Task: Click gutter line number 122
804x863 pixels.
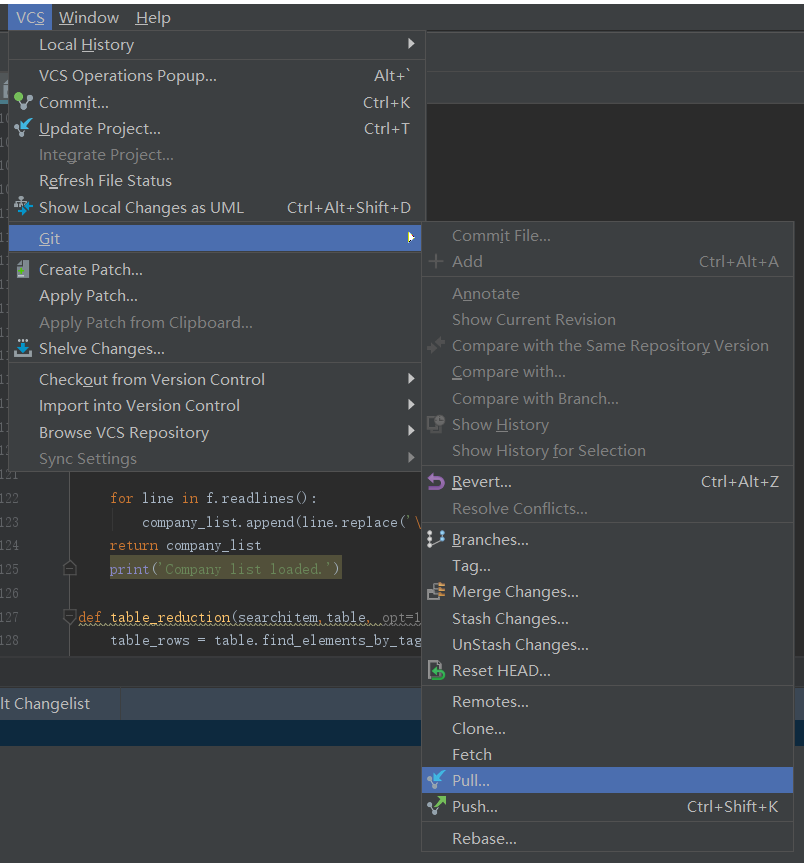Action: point(9,499)
